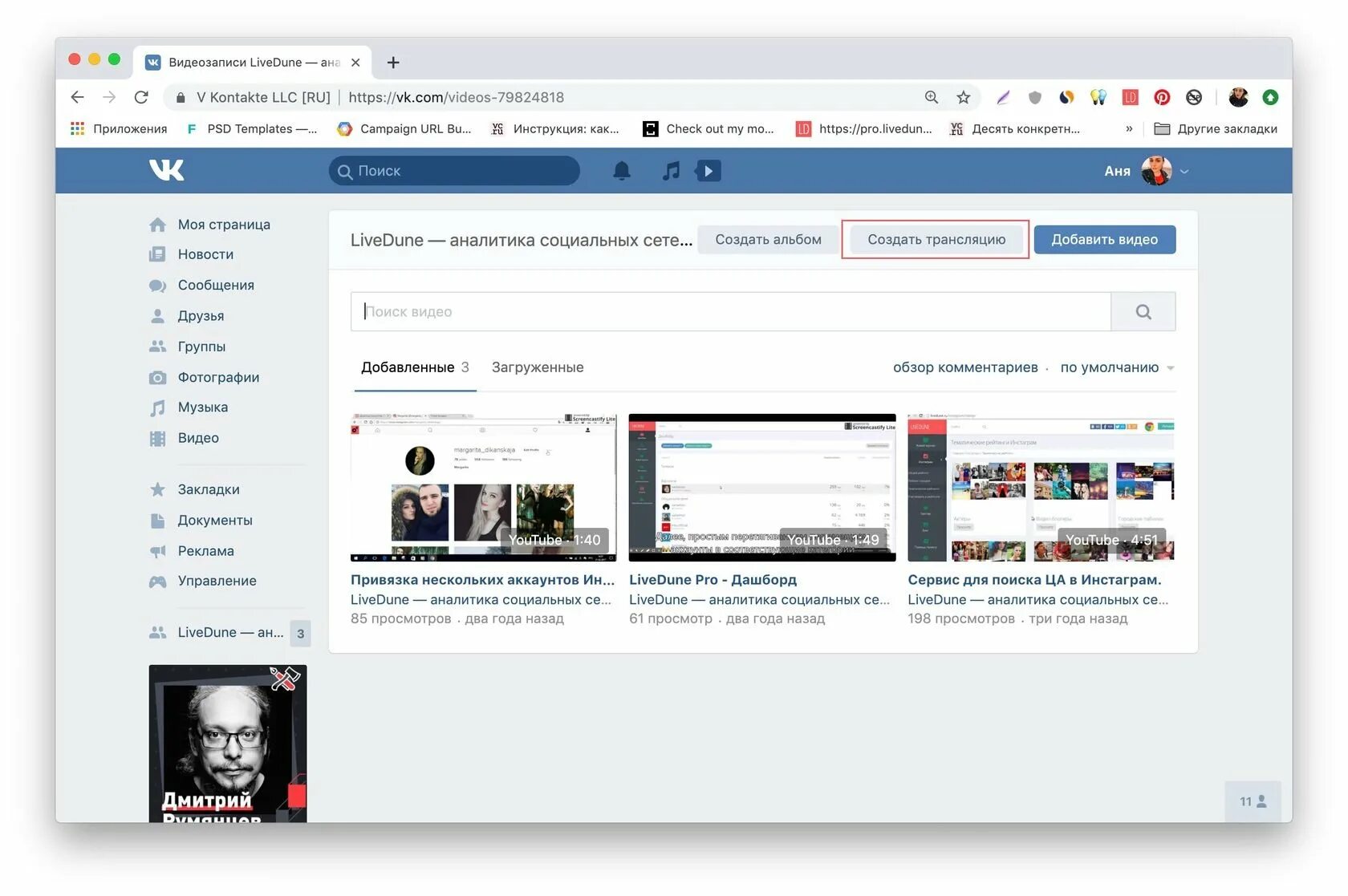Open the Сервис для поиска ЦА video title
The image size is (1348, 896).
pyautogui.click(x=1034, y=580)
